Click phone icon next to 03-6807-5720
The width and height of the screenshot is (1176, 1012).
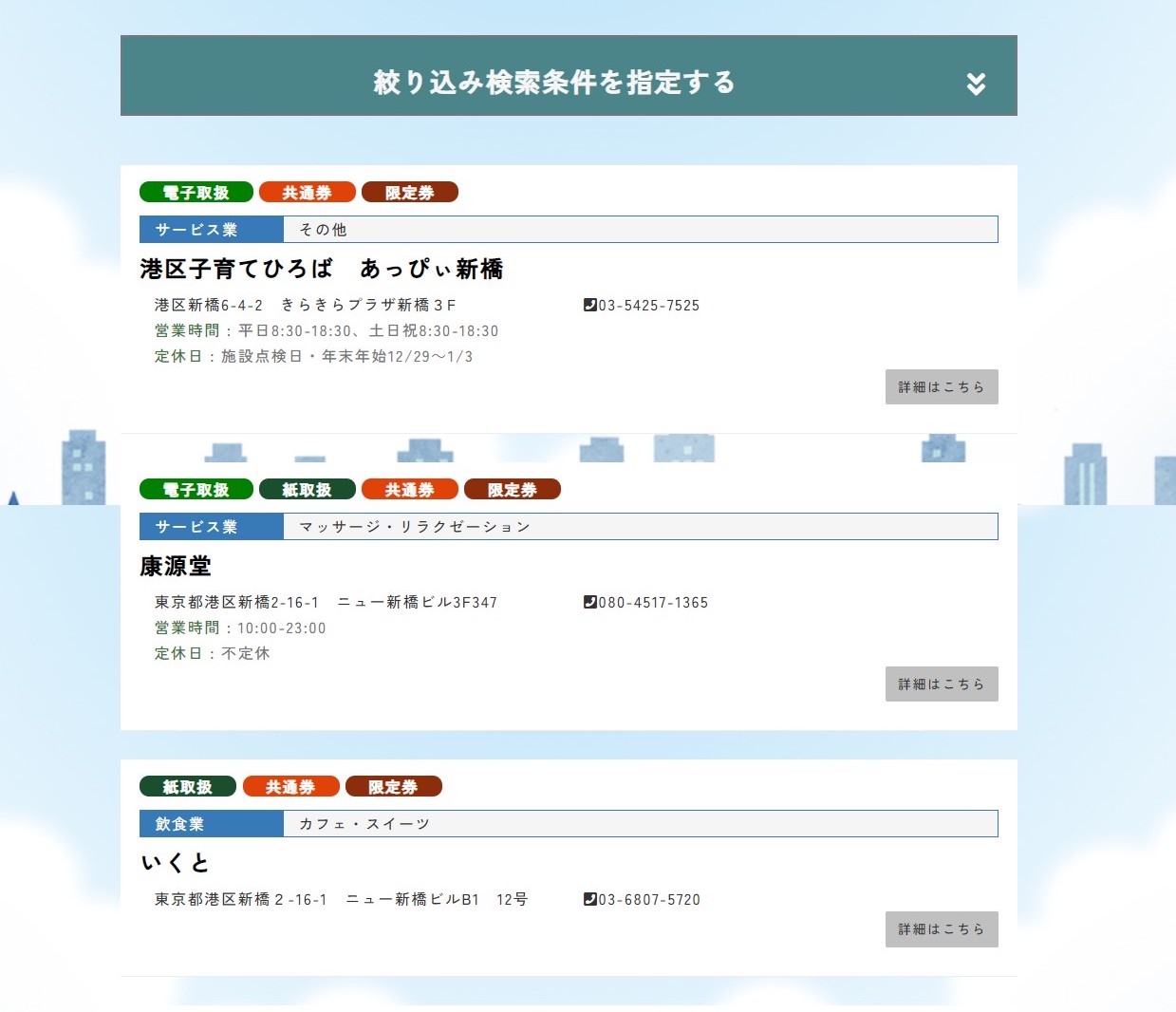pos(589,899)
